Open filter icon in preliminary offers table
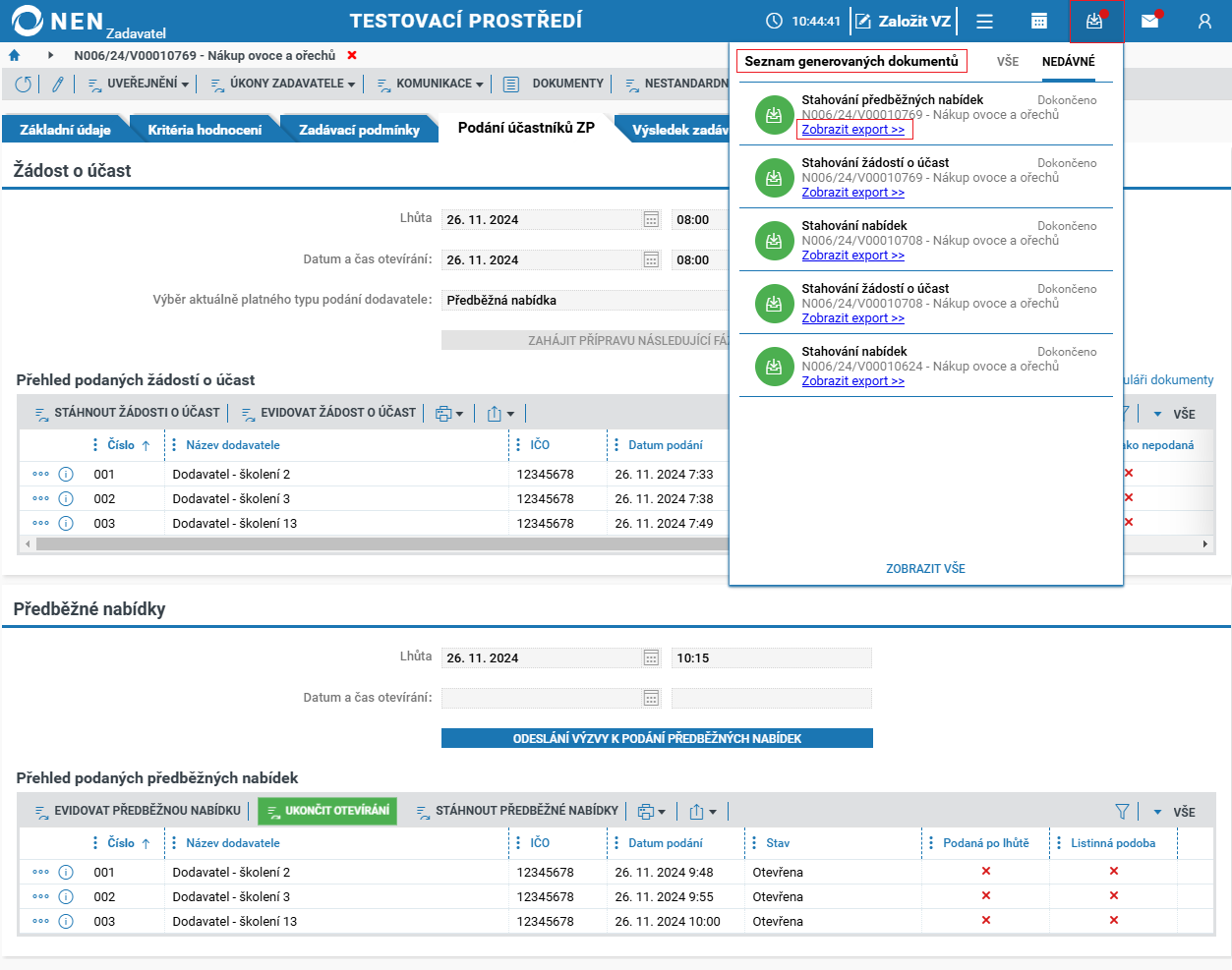 tap(1122, 812)
